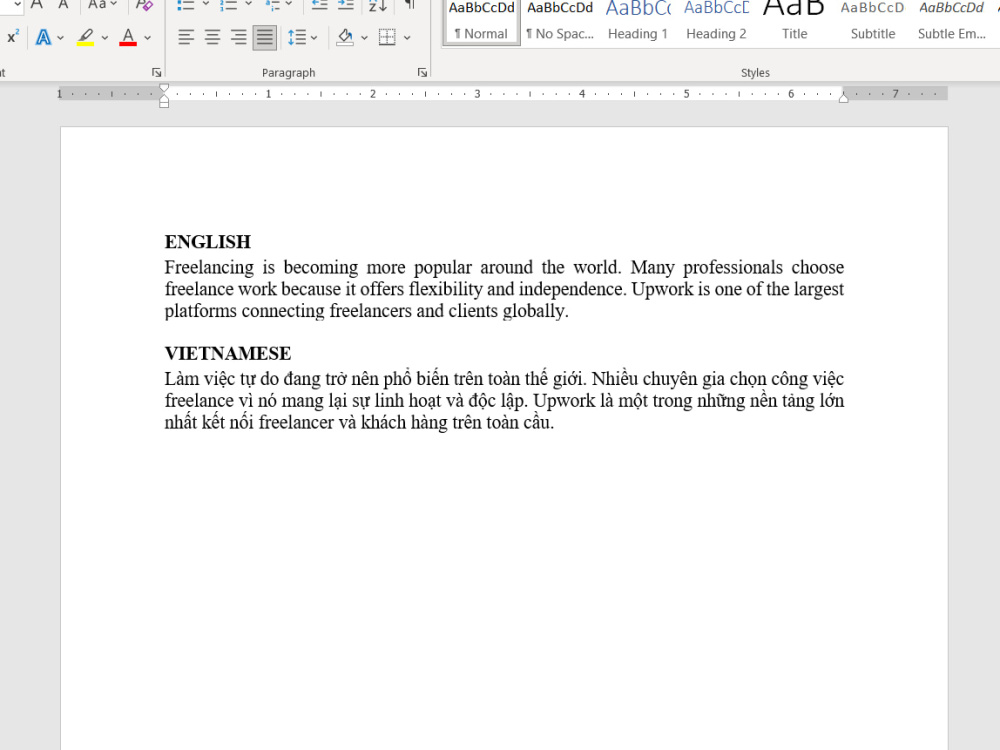Apply the Normal style
The image size is (1000, 750).
[x=482, y=20]
